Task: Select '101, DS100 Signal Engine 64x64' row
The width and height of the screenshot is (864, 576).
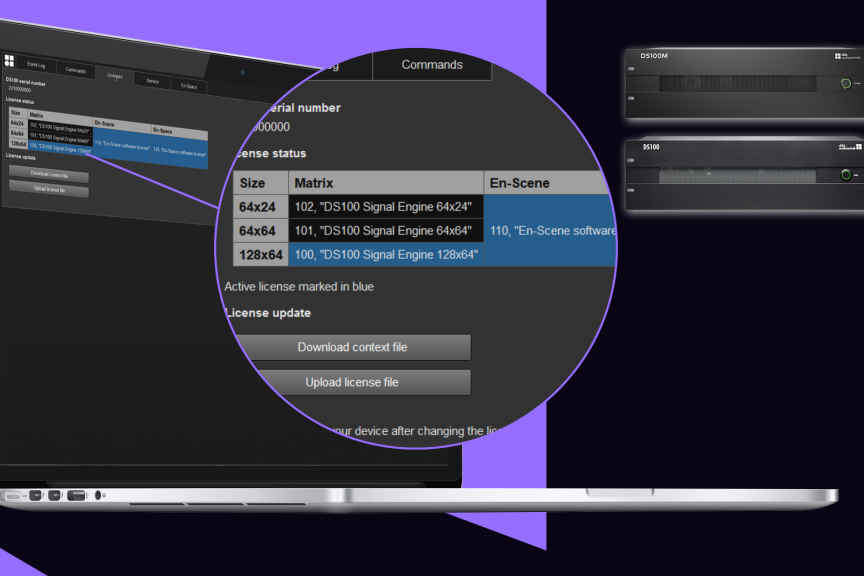Action: pyautogui.click(x=386, y=230)
